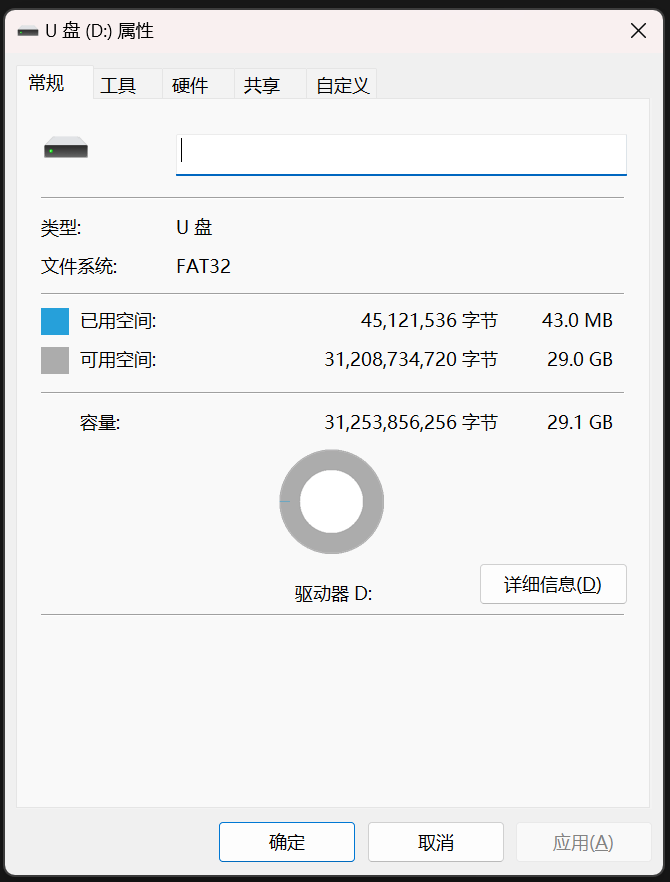The height and width of the screenshot is (882, 670).
Task: Click the disk usage donut chart
Action: pos(332,501)
